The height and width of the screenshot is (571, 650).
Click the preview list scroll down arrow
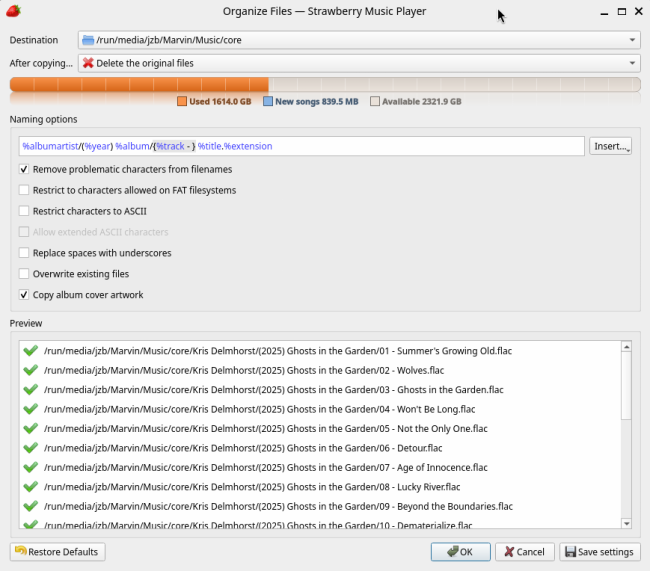(626, 524)
